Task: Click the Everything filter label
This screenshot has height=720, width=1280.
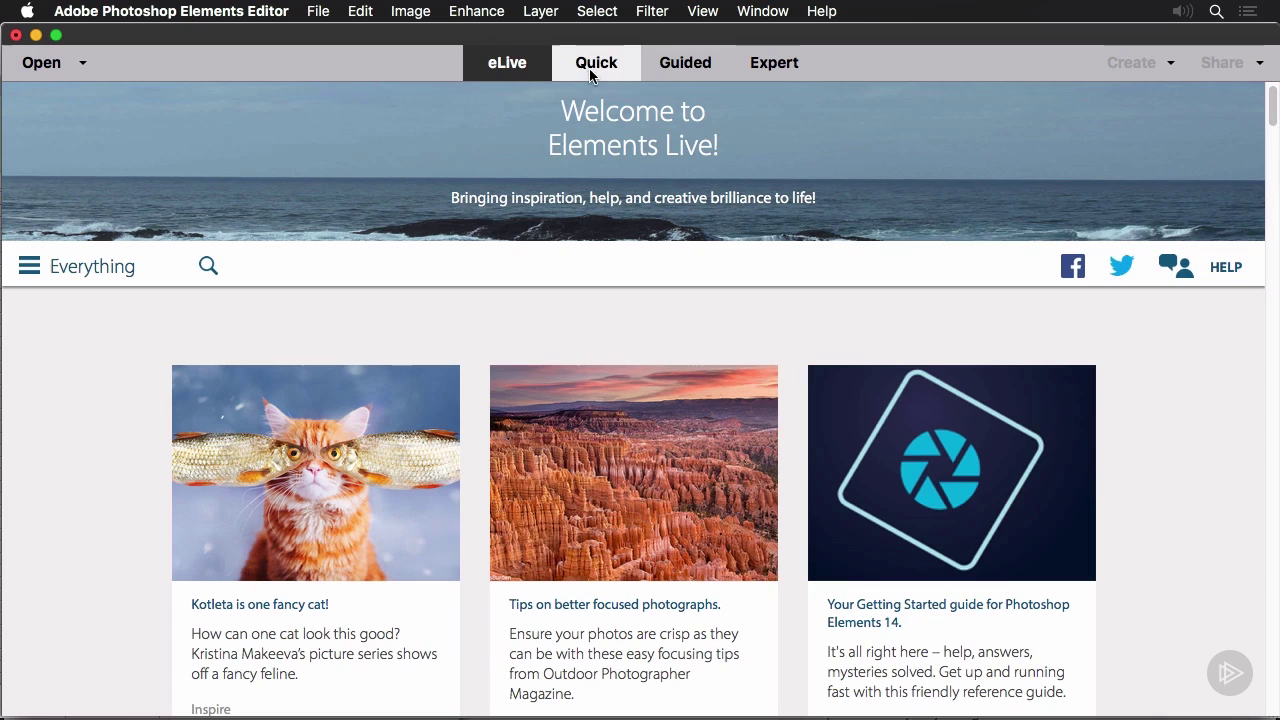Action: (92, 266)
